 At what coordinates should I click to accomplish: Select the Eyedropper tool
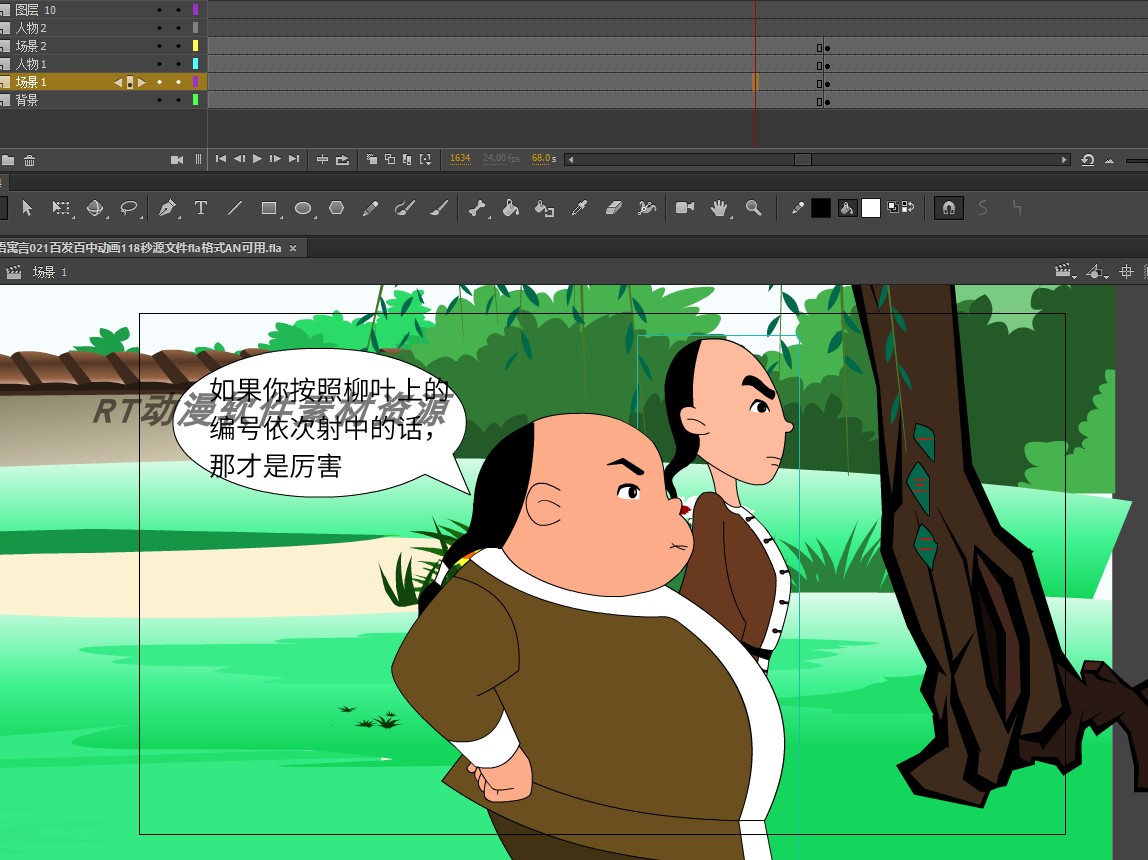click(579, 208)
